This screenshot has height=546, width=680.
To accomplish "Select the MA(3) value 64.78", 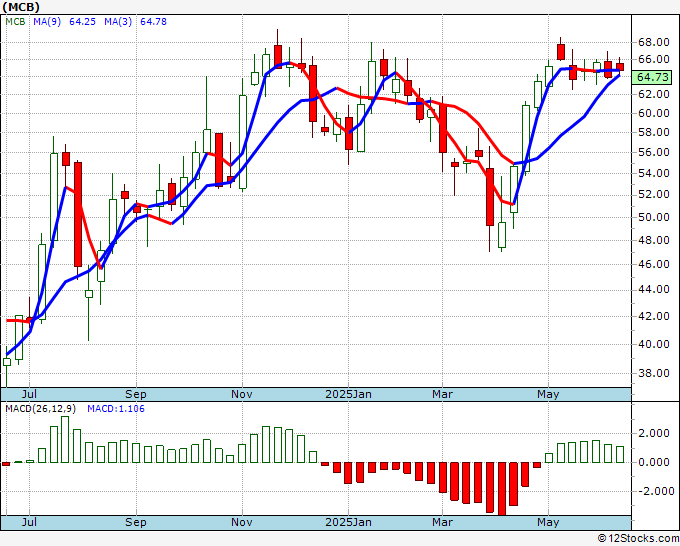I will point(154,22).
